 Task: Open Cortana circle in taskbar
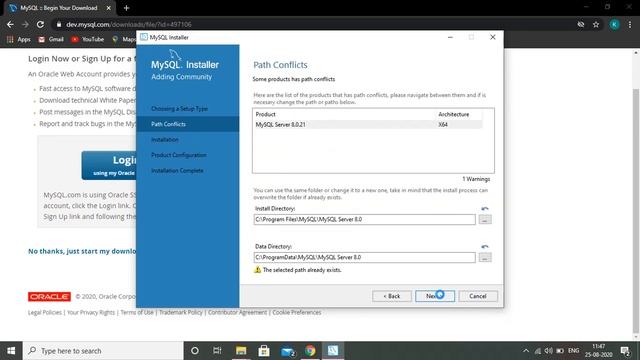195,351
